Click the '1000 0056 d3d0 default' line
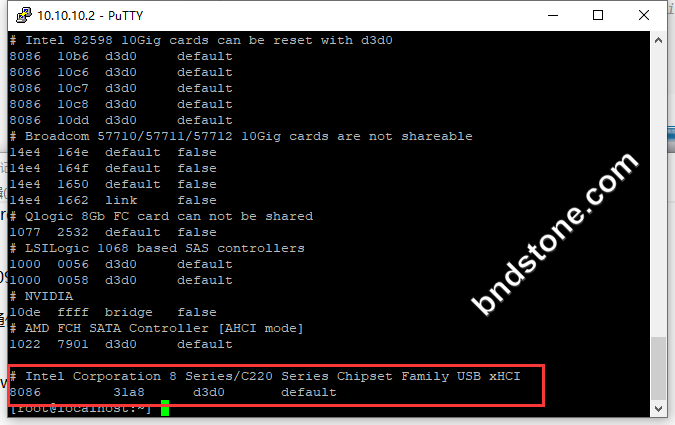This screenshot has width=675, height=425. click(x=121, y=264)
